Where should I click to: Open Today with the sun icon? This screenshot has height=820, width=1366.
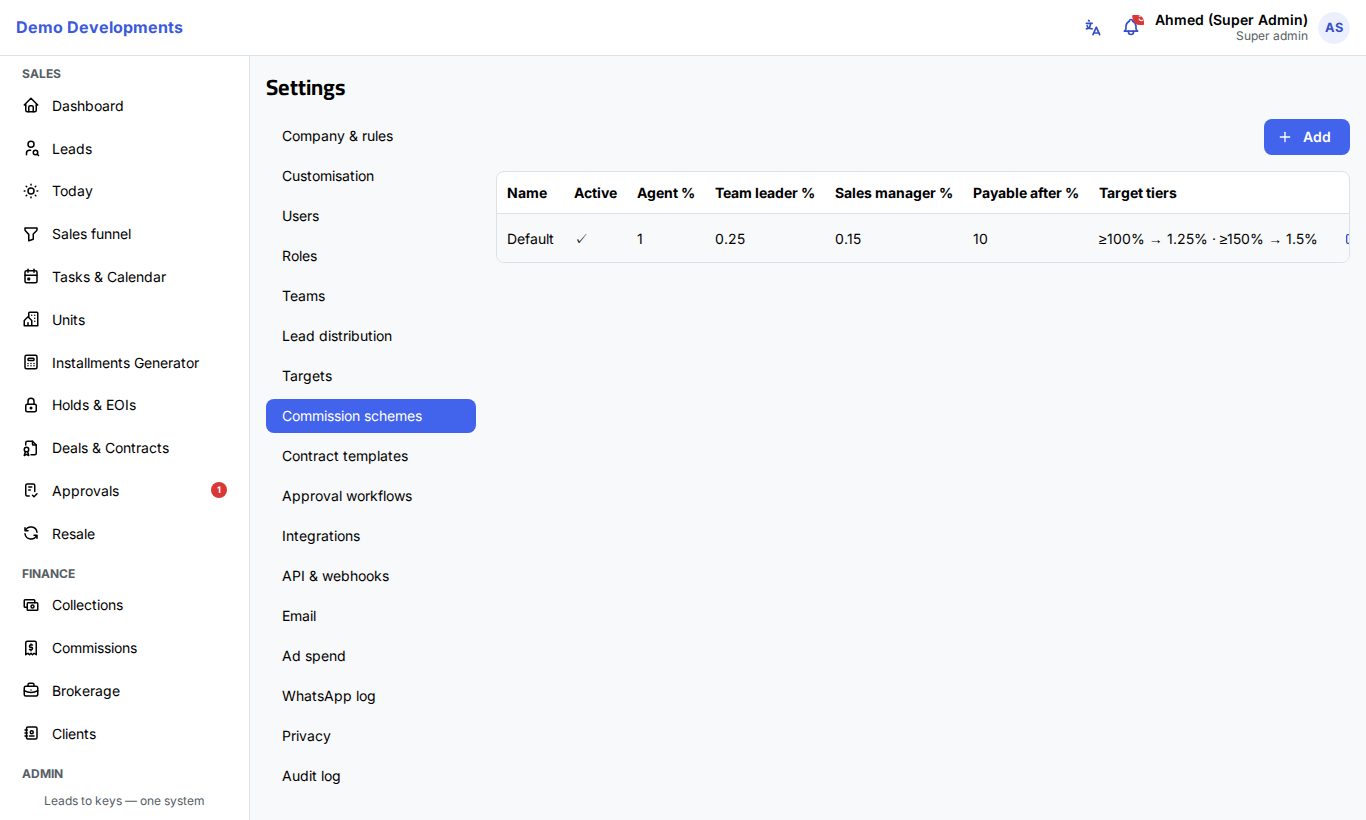pos(31,191)
